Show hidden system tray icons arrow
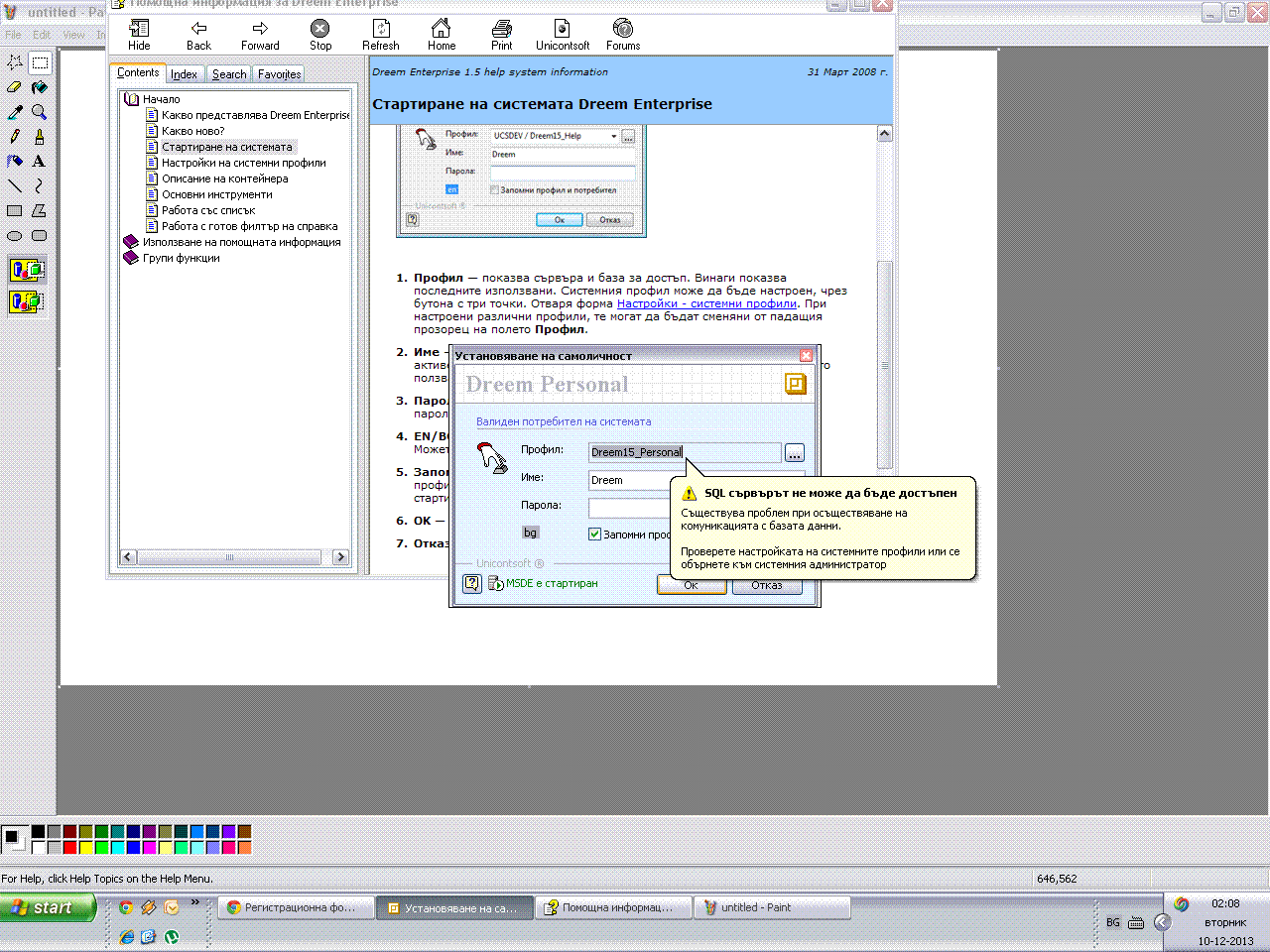Viewport: 1270px width, 952px height. click(x=1163, y=922)
